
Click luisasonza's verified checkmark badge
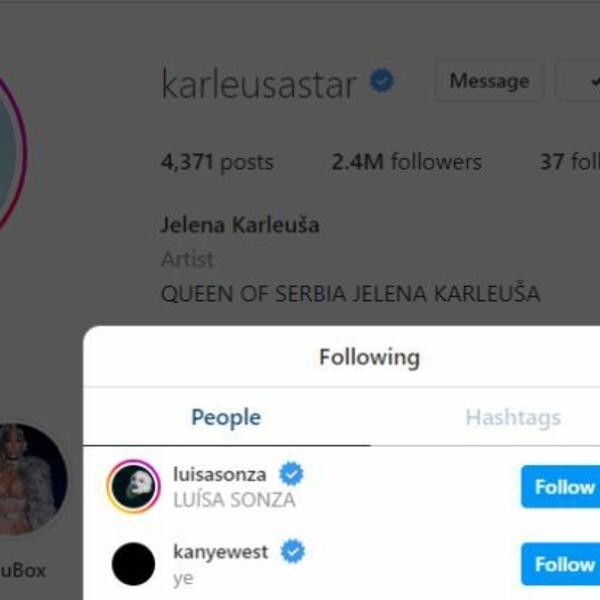pos(291,474)
